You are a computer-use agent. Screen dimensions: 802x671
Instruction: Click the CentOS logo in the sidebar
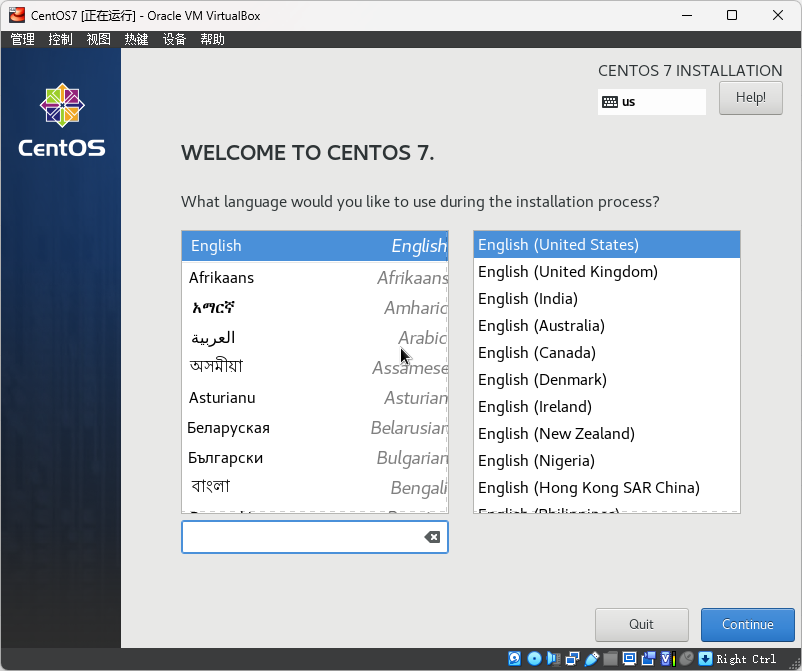[x=62, y=120]
